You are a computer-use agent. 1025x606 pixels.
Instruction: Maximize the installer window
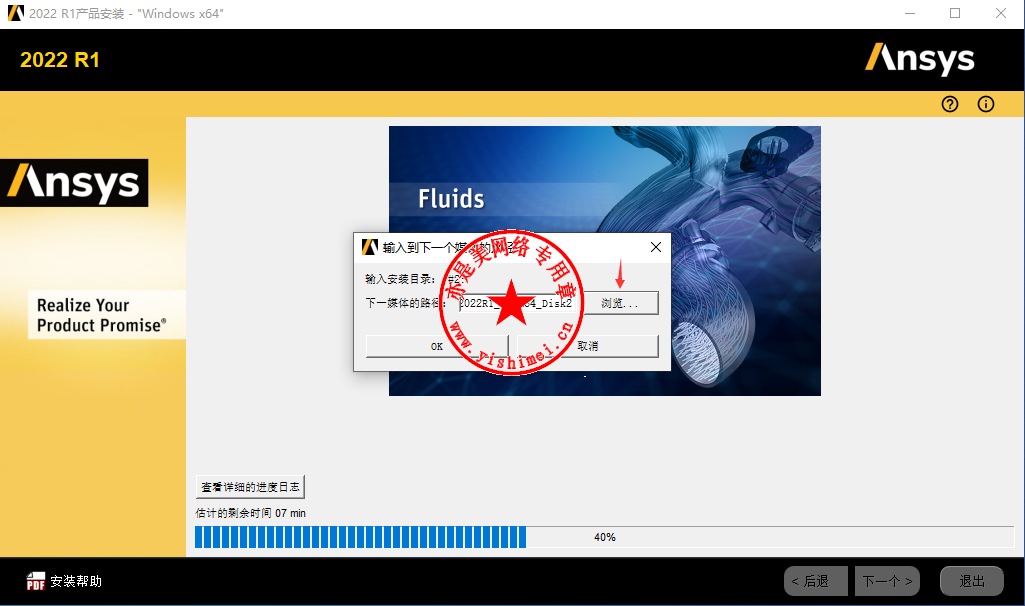955,13
